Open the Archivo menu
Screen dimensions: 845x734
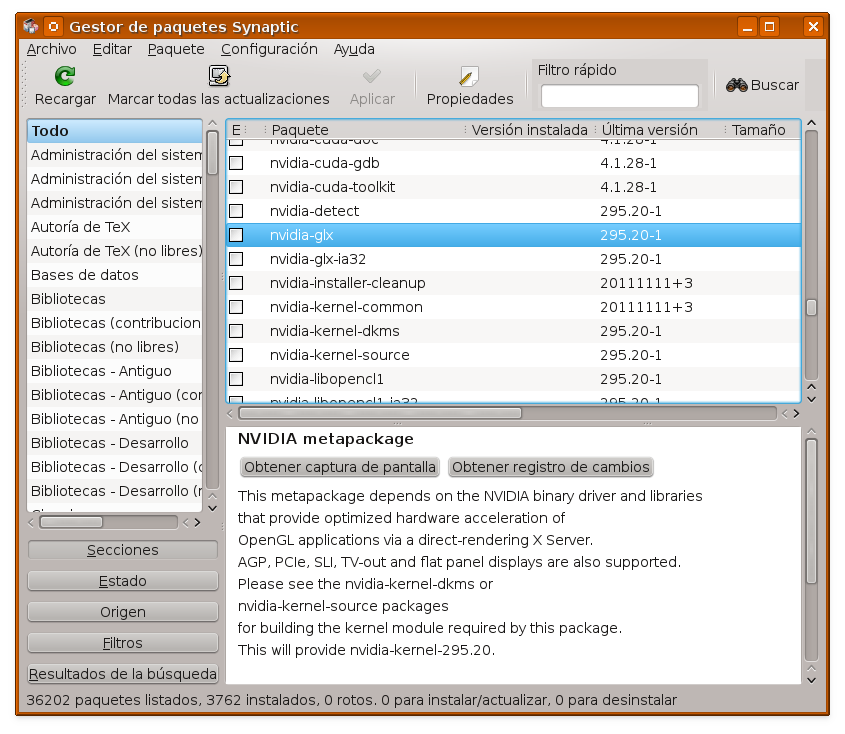[x=51, y=49]
